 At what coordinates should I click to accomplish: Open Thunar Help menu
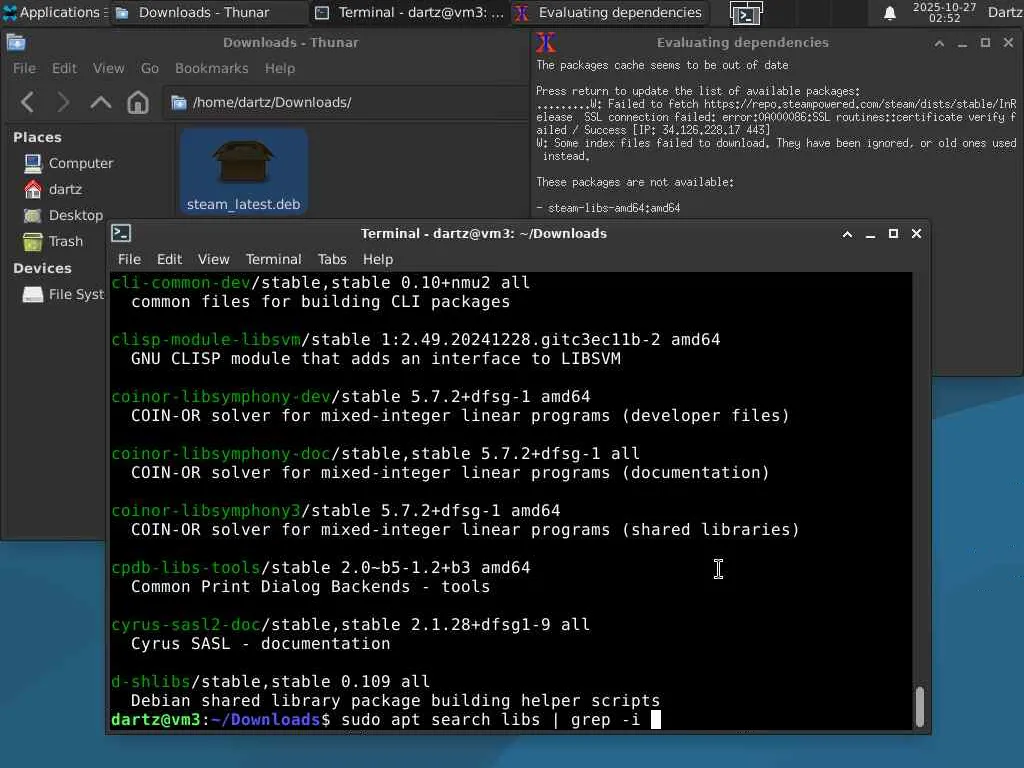[280, 68]
